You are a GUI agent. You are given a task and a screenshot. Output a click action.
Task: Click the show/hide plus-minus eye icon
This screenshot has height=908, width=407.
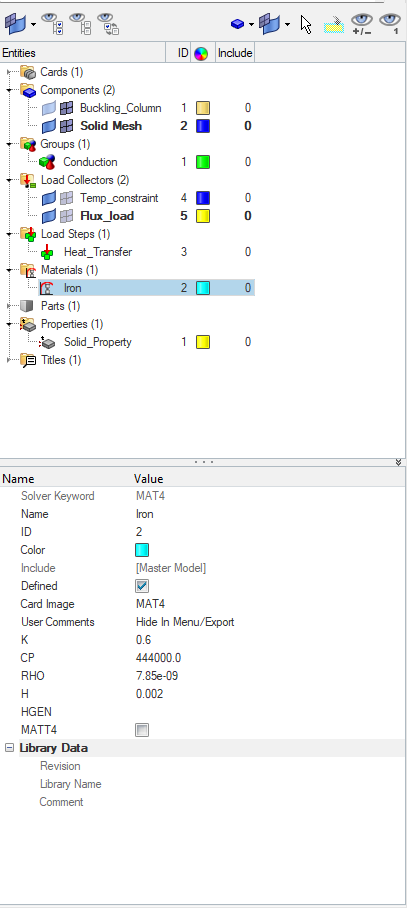coord(361,24)
